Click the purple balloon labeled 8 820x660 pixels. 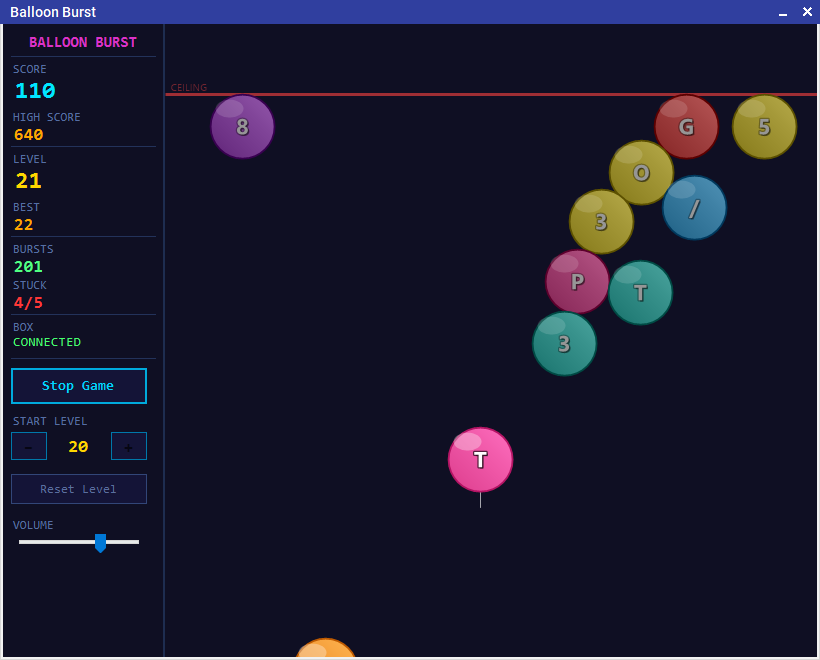pyautogui.click(x=242, y=127)
